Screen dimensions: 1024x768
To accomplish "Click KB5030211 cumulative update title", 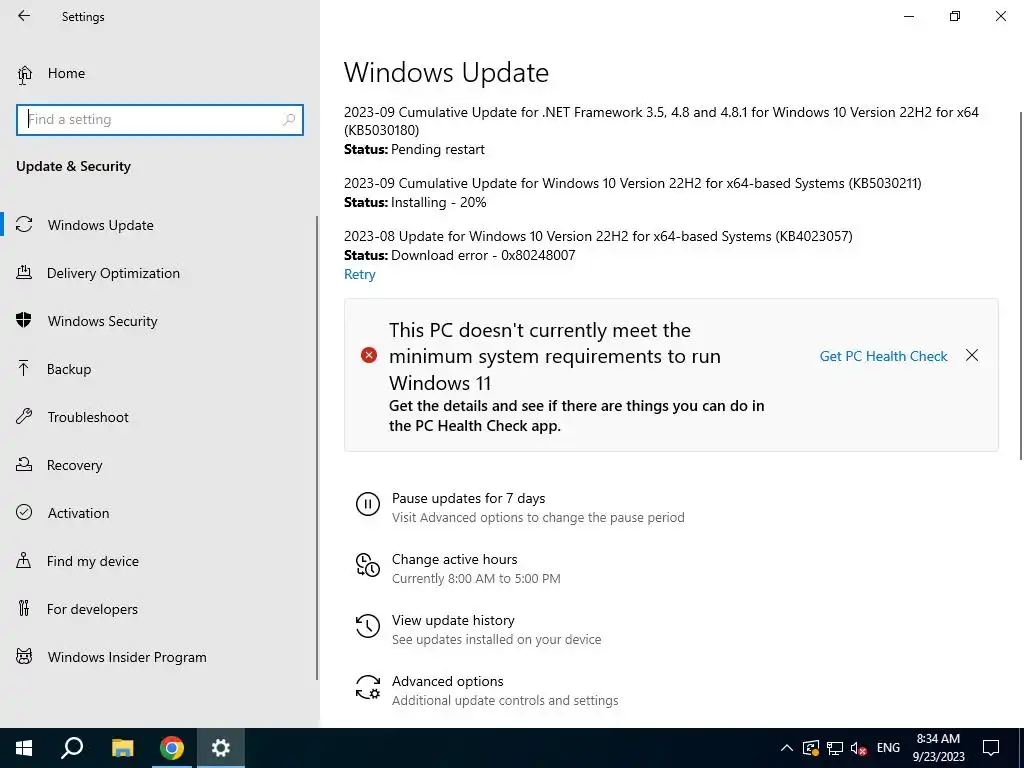I will (633, 184).
